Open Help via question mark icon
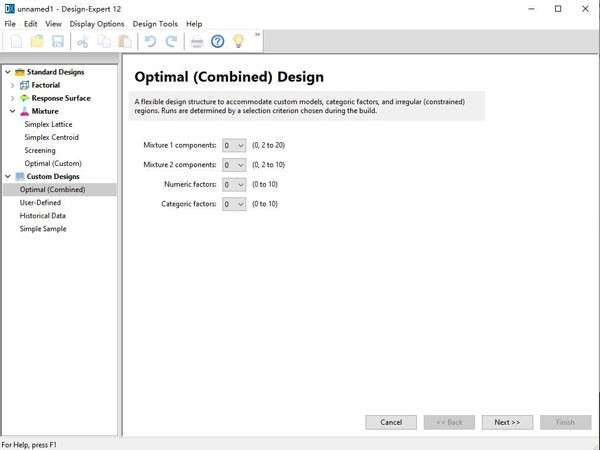This screenshot has height=450, width=600. pyautogui.click(x=218, y=41)
